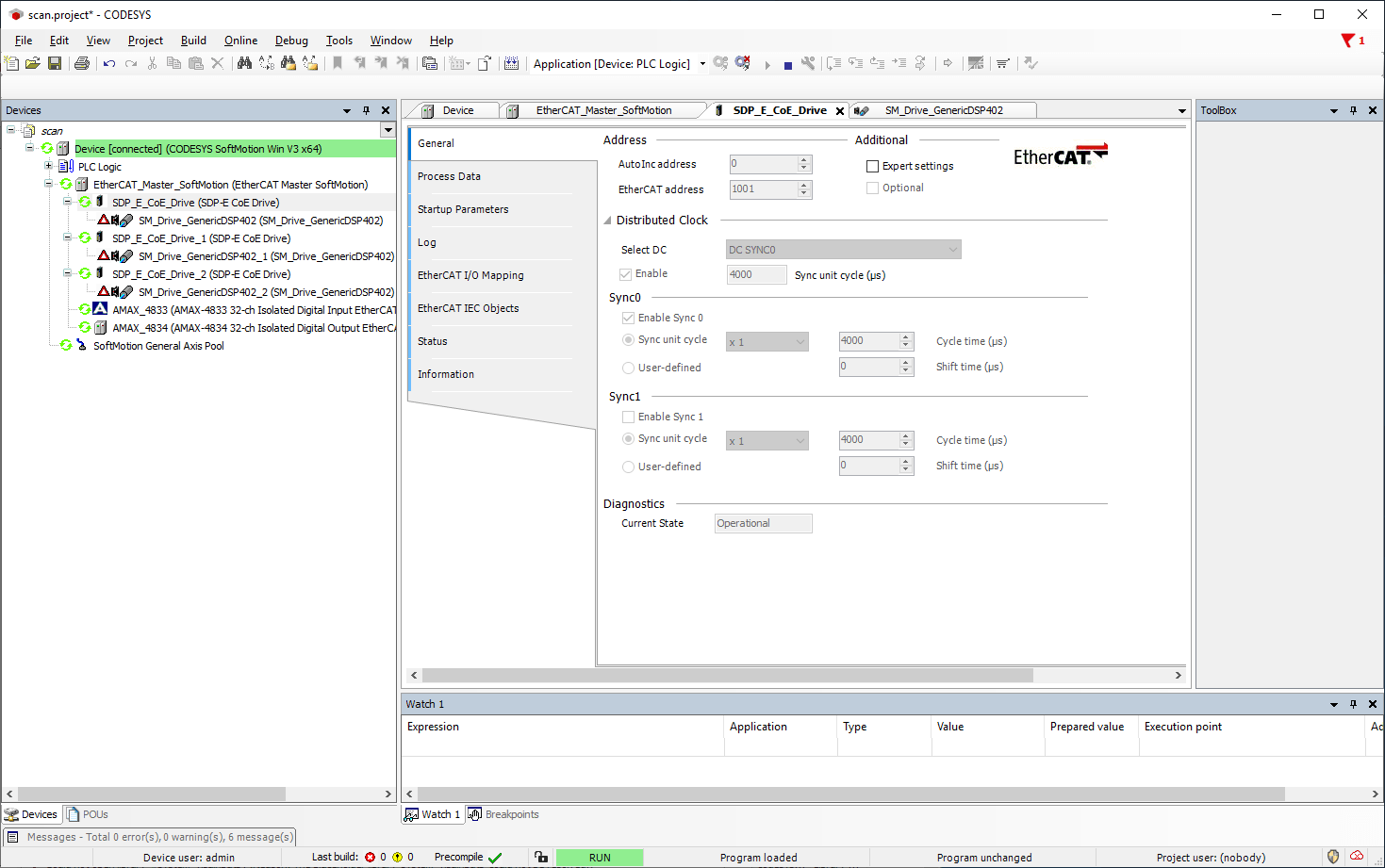This screenshot has width=1385, height=868.
Task: Collapse the SDP_E_CoE_Drive_1 tree node
Action: (67, 238)
